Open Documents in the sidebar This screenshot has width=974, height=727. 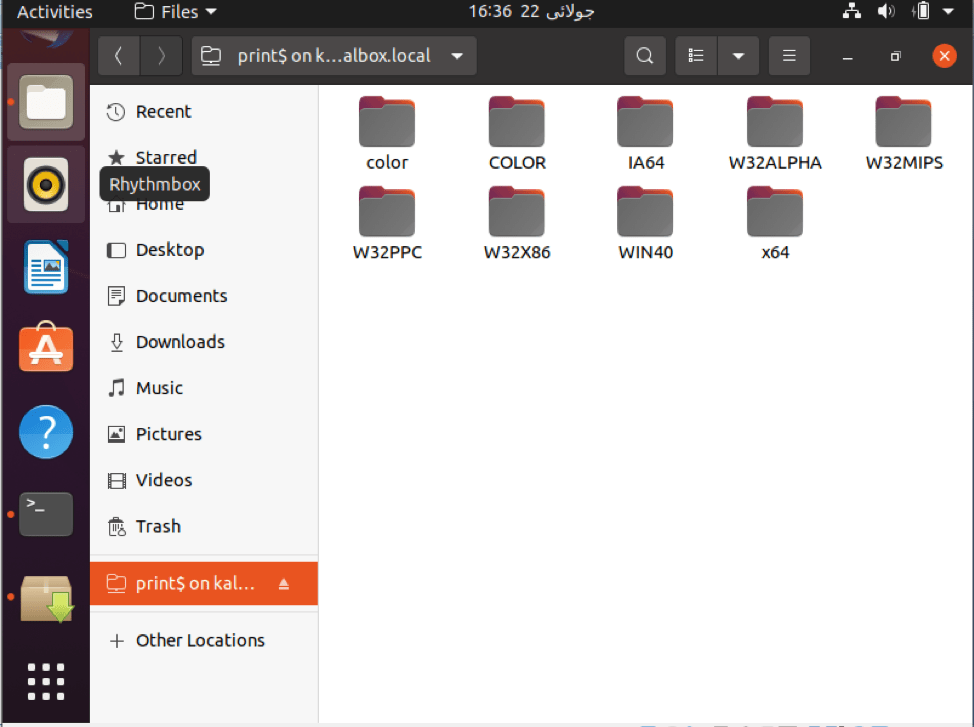click(204, 296)
